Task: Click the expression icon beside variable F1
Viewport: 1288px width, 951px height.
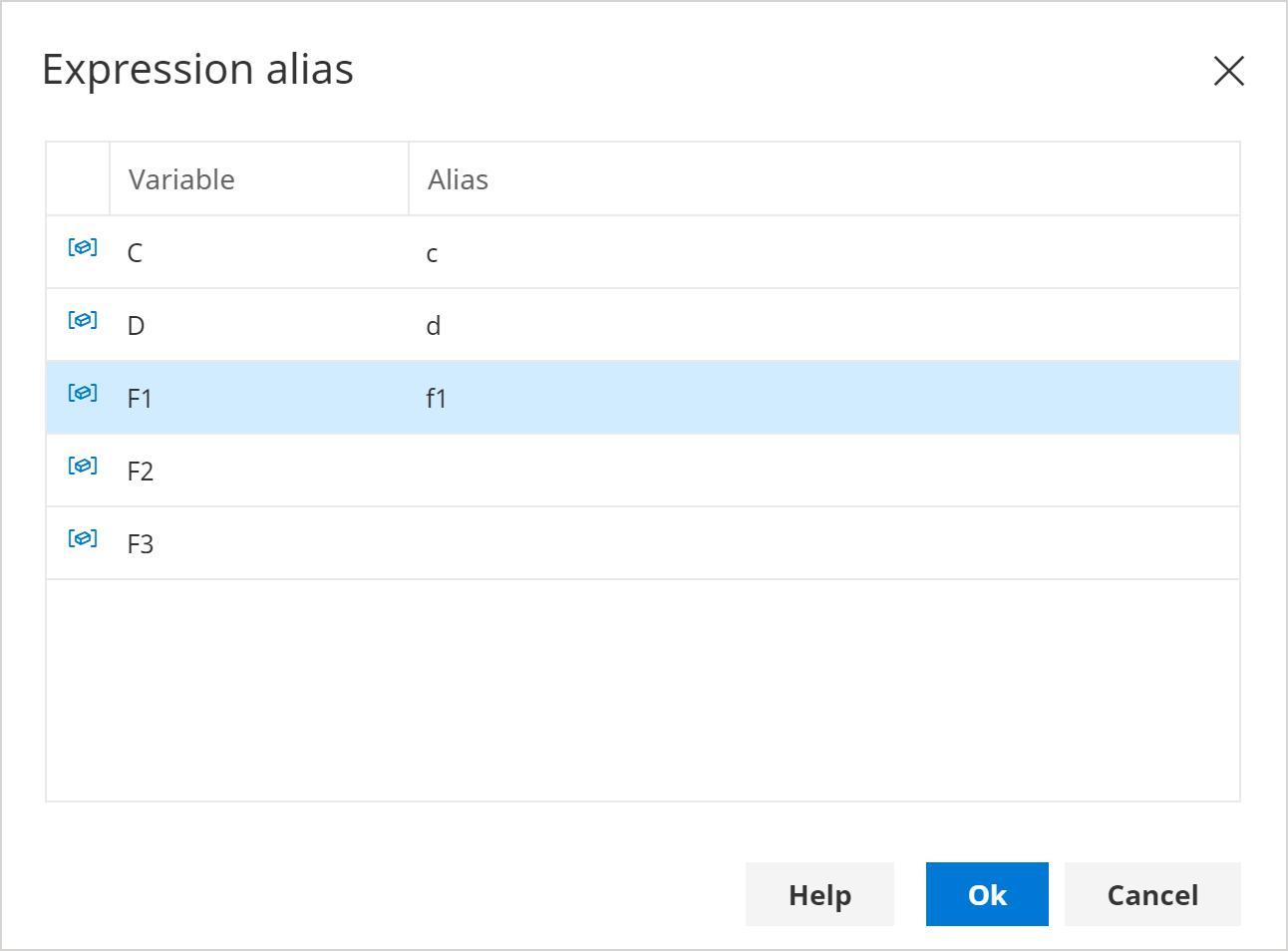Action: point(82,393)
